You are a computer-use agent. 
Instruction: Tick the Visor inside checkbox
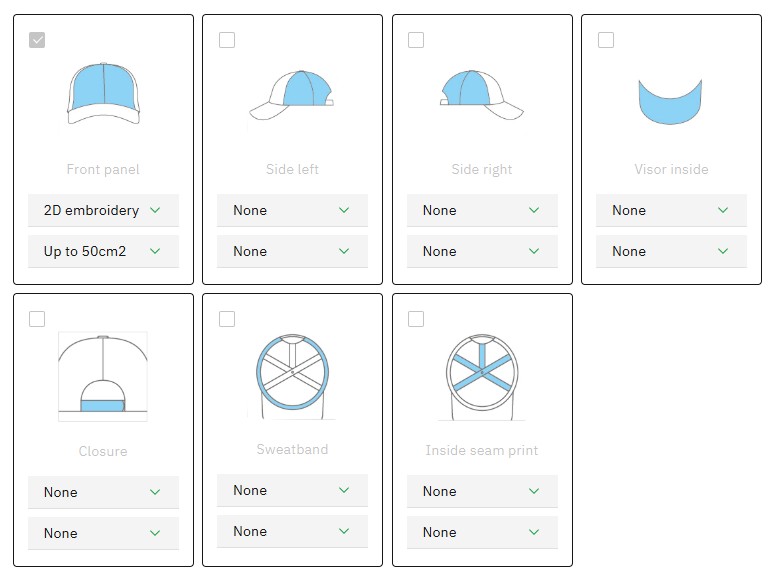click(606, 40)
